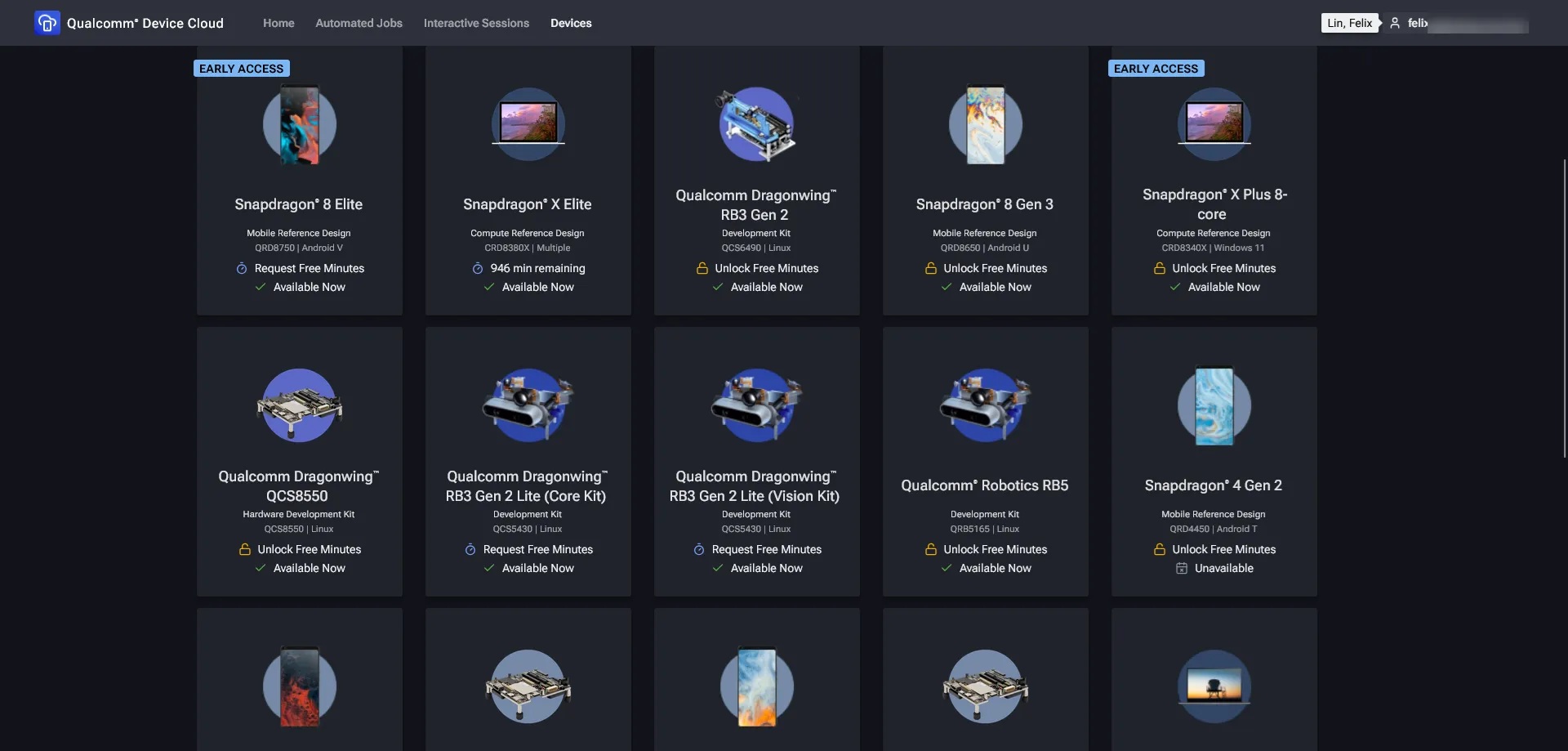Open the sunset laptop thumbnail in bottom row
Image resolution: width=1568 pixels, height=751 pixels.
click(1214, 686)
